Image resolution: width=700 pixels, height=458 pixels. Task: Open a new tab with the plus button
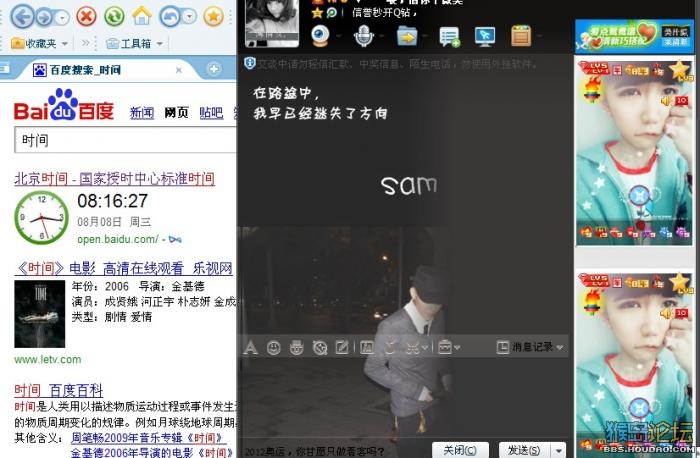click(214, 69)
